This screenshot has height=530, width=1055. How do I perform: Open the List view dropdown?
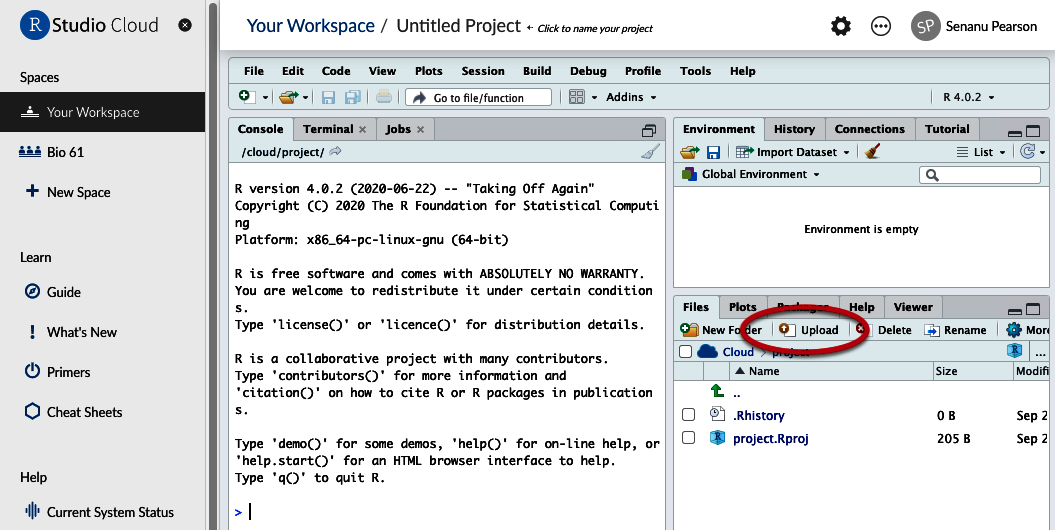pos(981,152)
